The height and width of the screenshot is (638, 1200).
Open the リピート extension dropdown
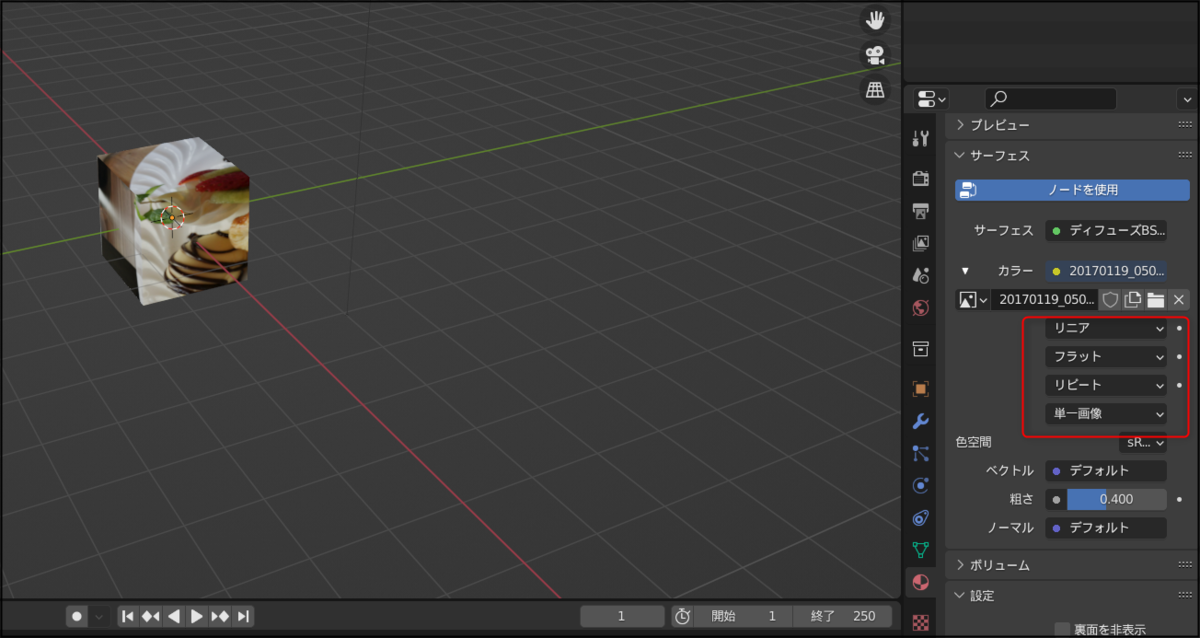pyautogui.click(x=1107, y=384)
